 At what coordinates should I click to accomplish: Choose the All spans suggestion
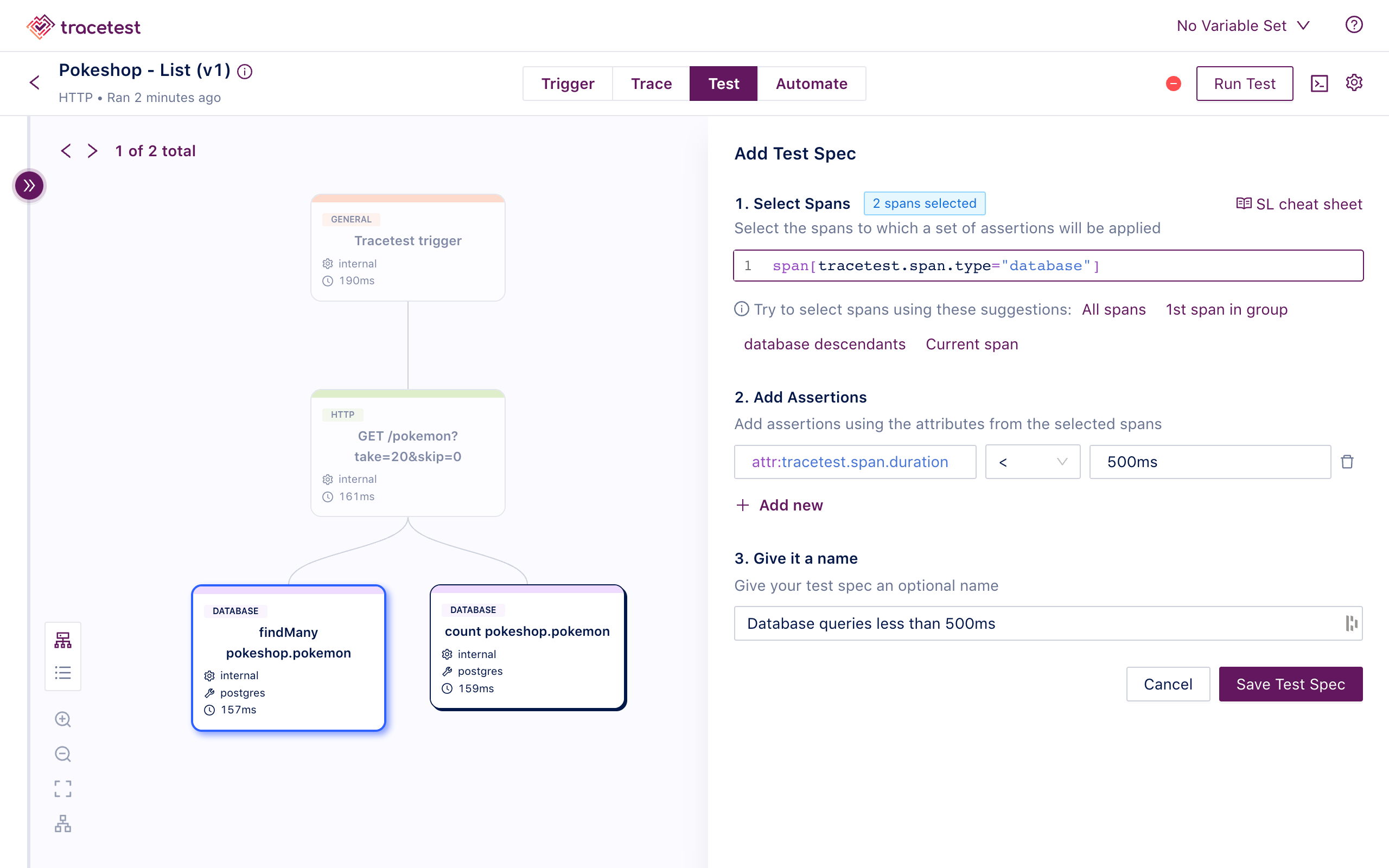(x=1113, y=309)
